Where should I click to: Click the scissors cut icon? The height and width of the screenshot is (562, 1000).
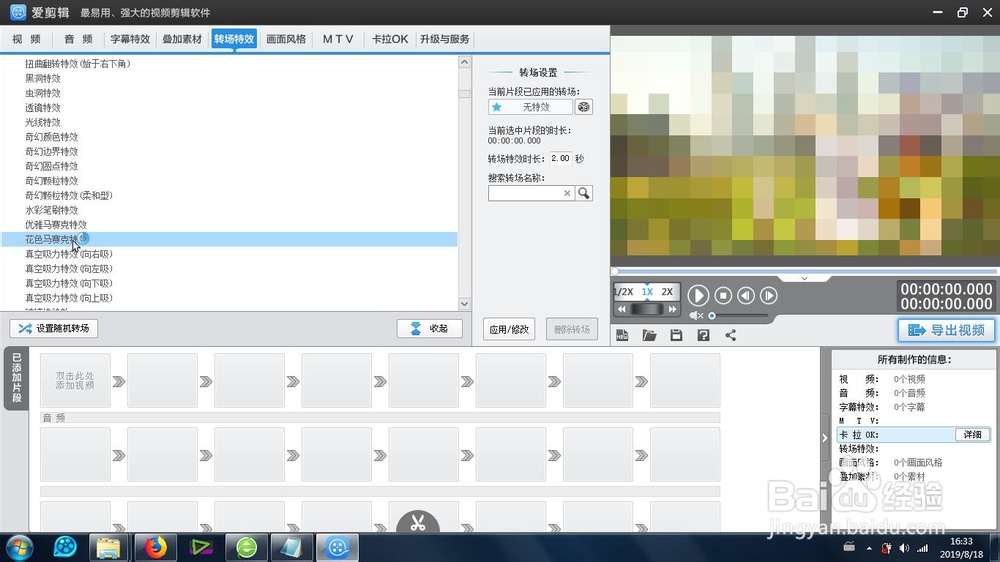418,522
